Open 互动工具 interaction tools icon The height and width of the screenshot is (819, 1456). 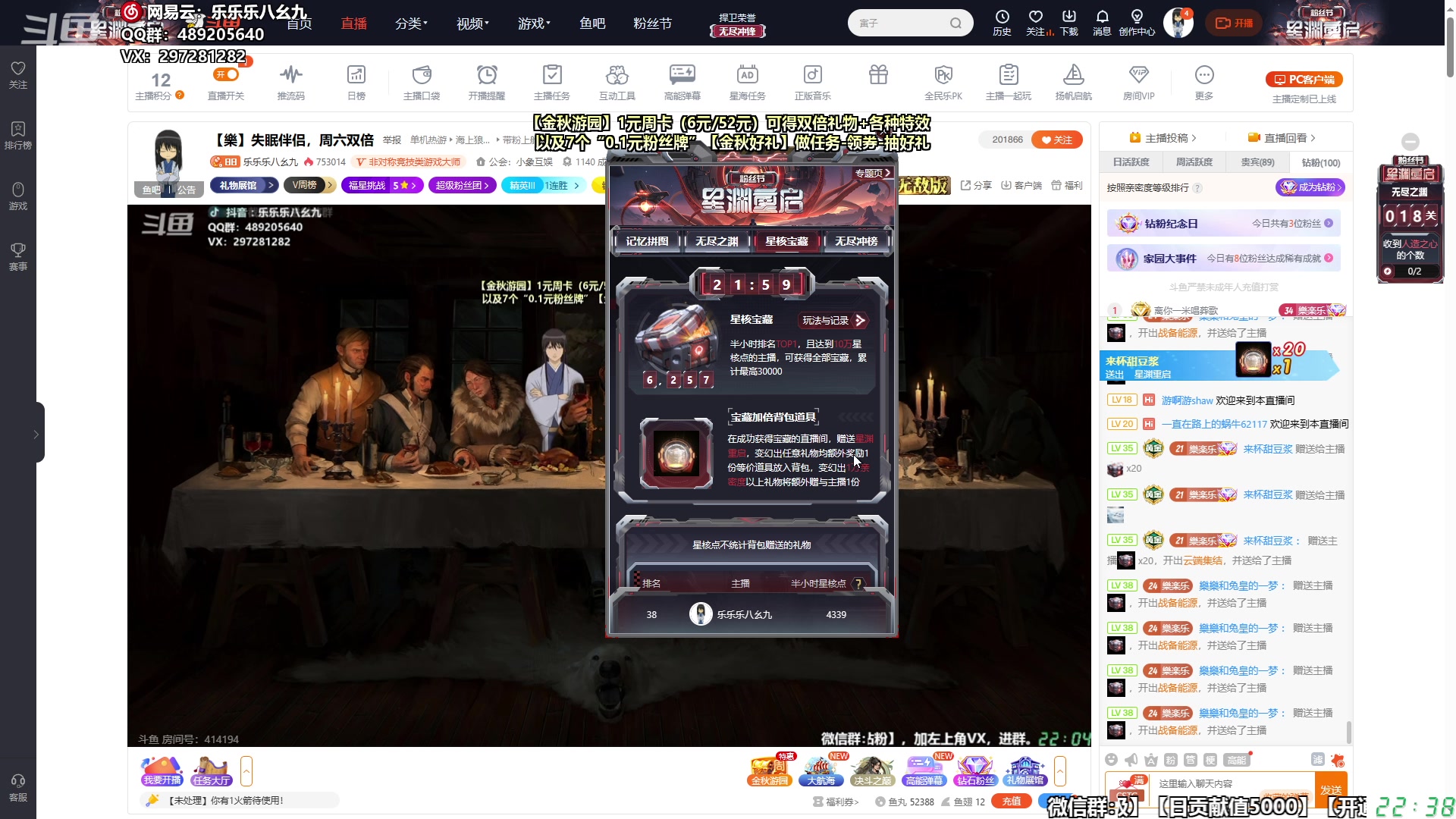[617, 82]
